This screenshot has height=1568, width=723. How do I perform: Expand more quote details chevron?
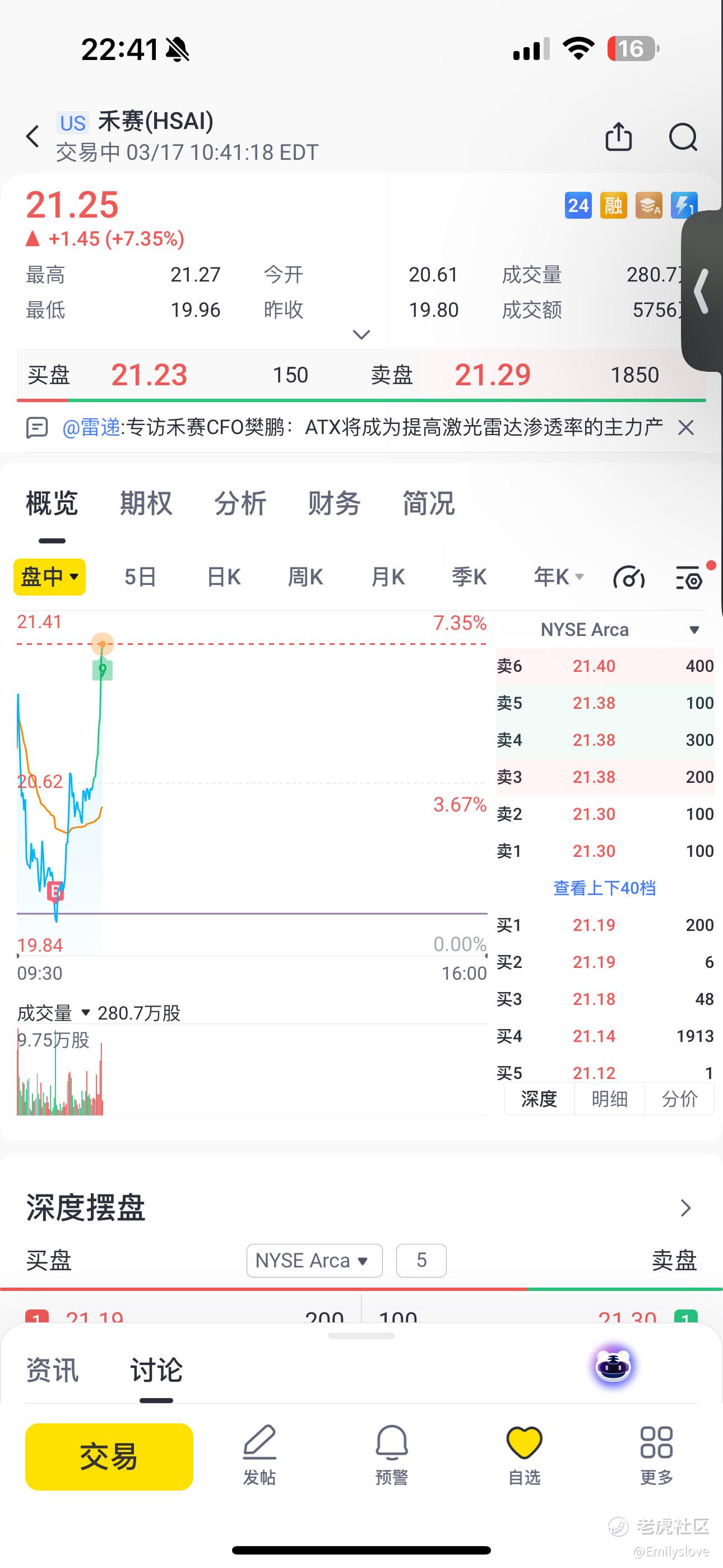(361, 334)
